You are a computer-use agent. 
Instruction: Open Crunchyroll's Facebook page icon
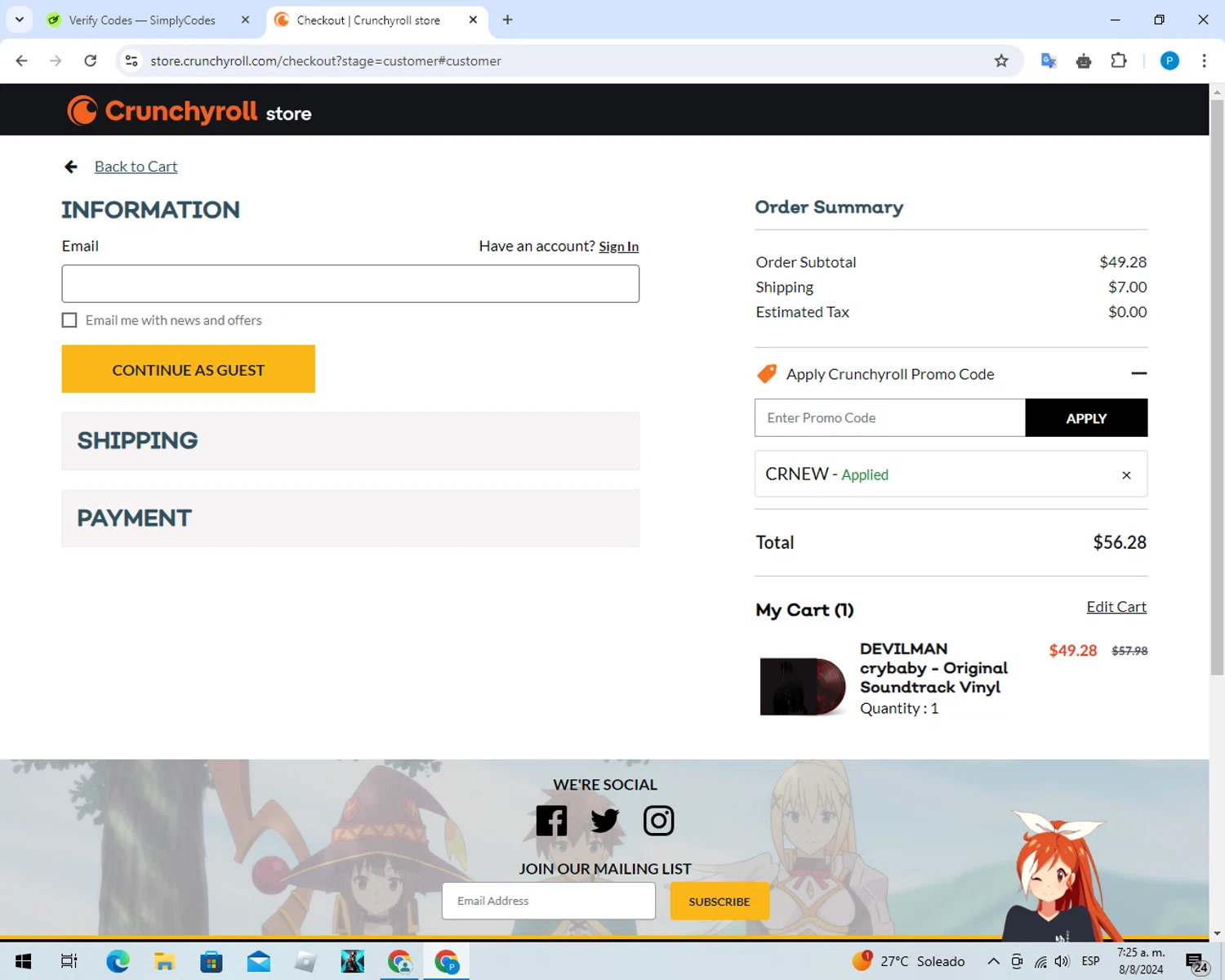coord(551,821)
